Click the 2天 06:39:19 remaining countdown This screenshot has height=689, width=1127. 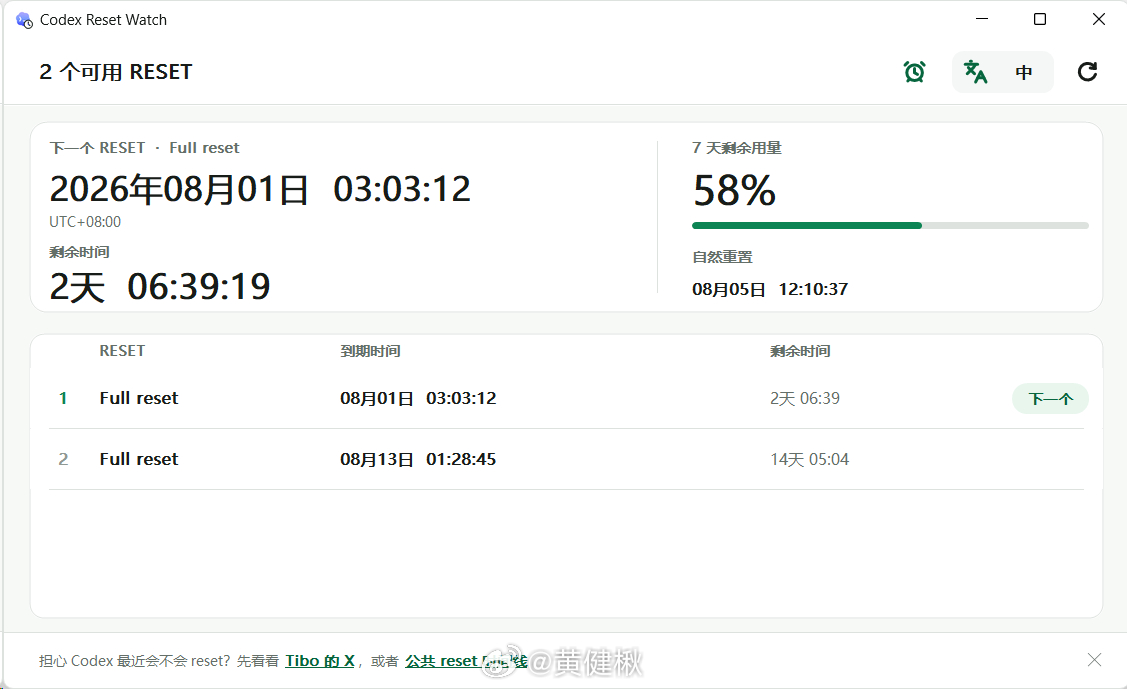[x=160, y=287]
